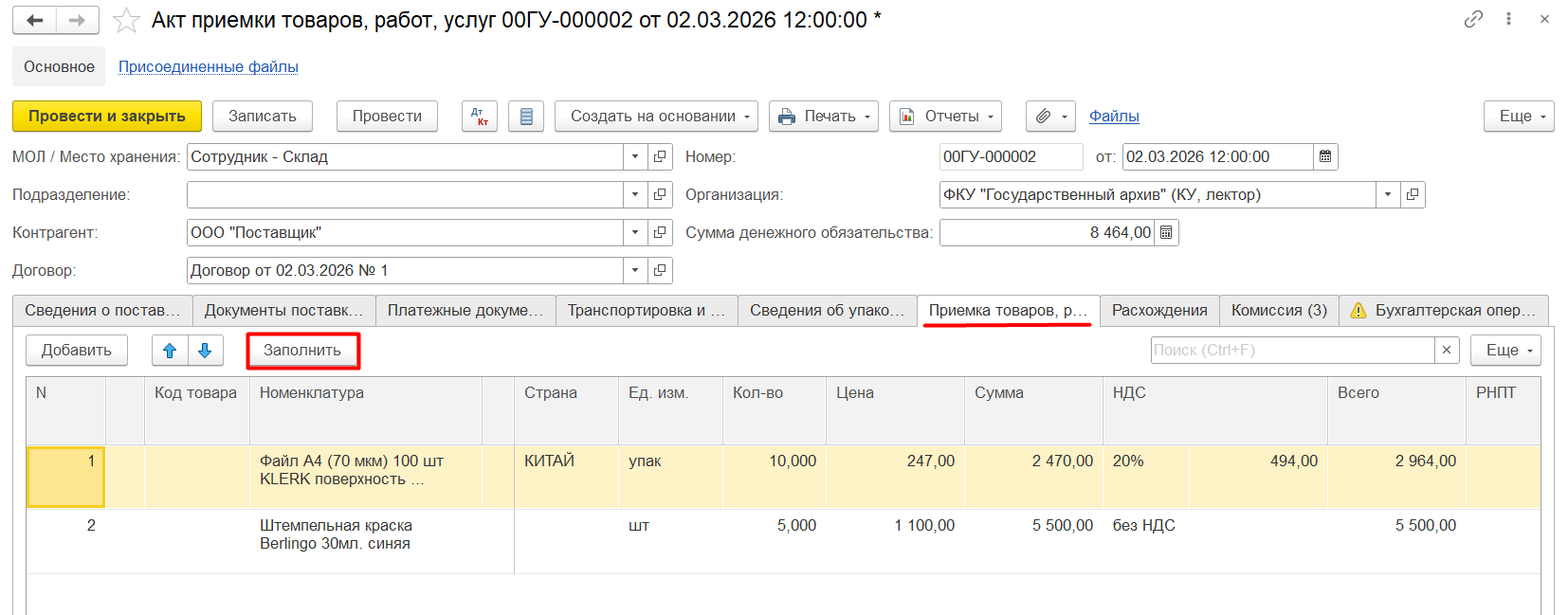Image resolution: width=1568 pixels, height=615 pixels.
Task: Expand the МОЛ / Место хранения dropdown
Action: [635, 156]
